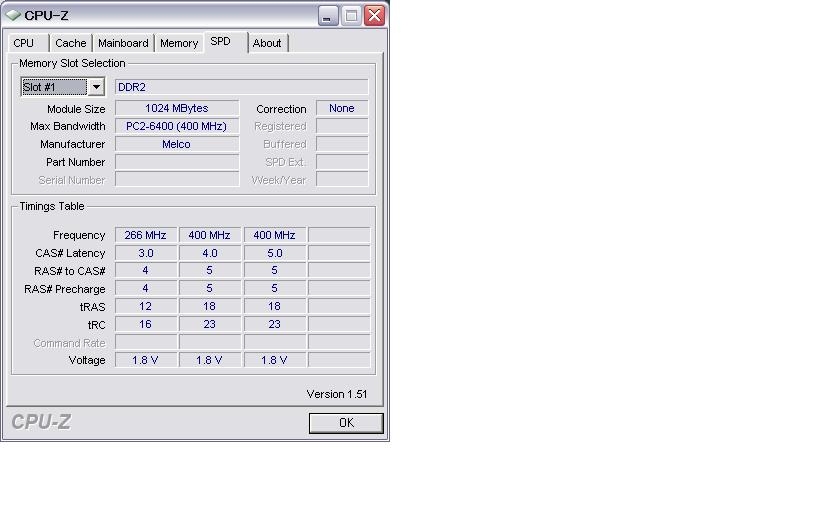The image size is (840, 525).
Task: Click the OK button
Action: [x=346, y=423]
